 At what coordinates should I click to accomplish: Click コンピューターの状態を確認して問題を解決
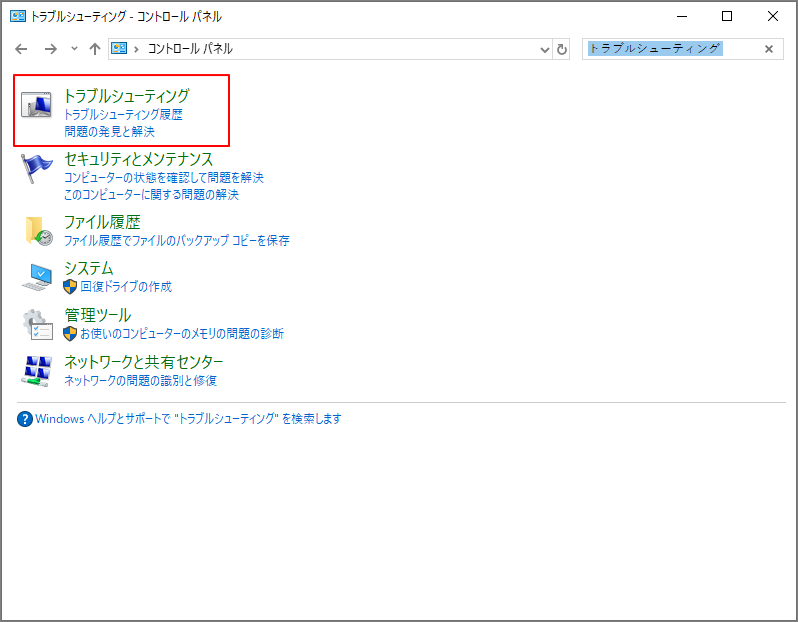click(164, 178)
